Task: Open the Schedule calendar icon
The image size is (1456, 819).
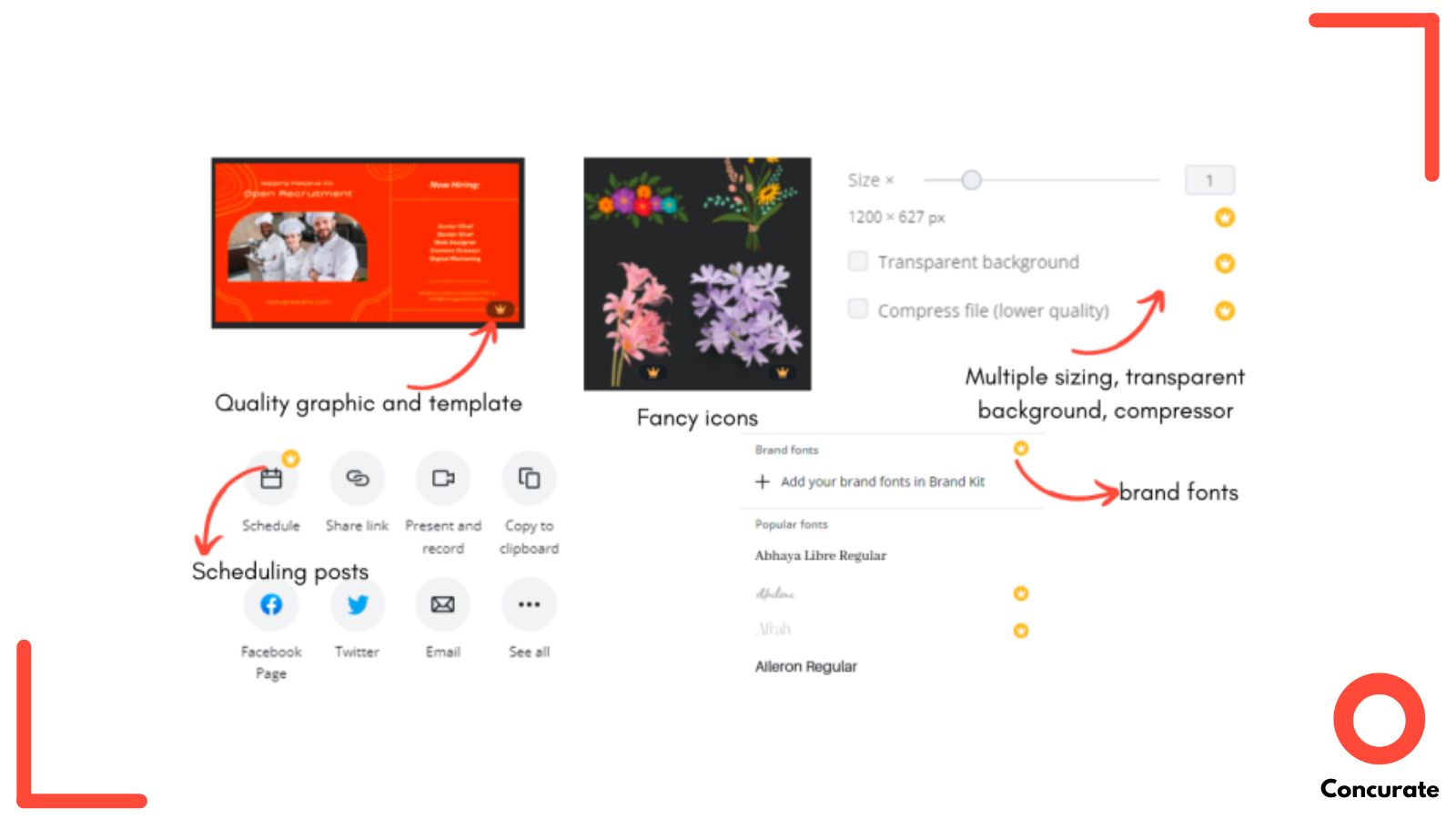Action: [x=271, y=479]
